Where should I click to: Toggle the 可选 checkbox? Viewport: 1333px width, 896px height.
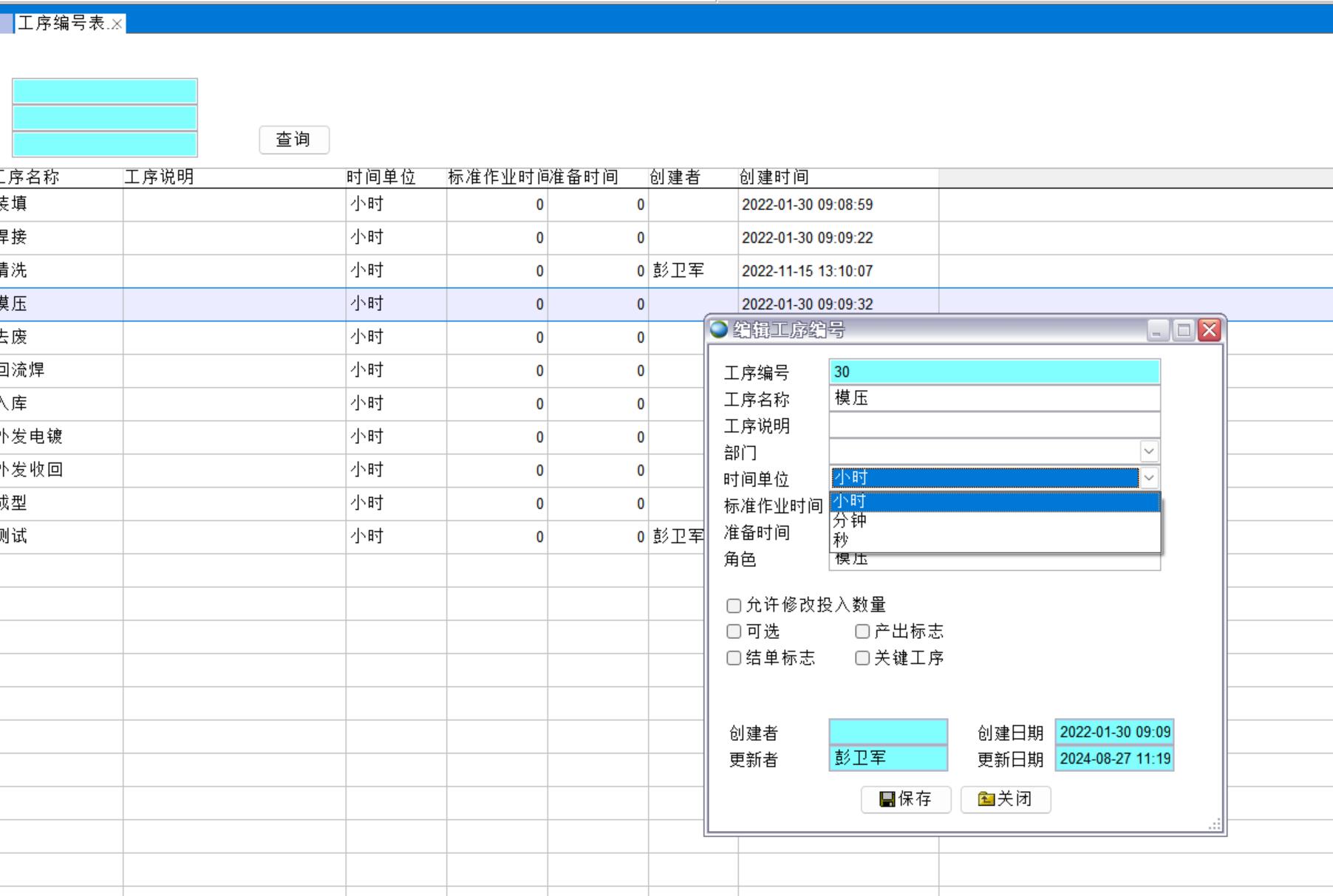coord(734,632)
